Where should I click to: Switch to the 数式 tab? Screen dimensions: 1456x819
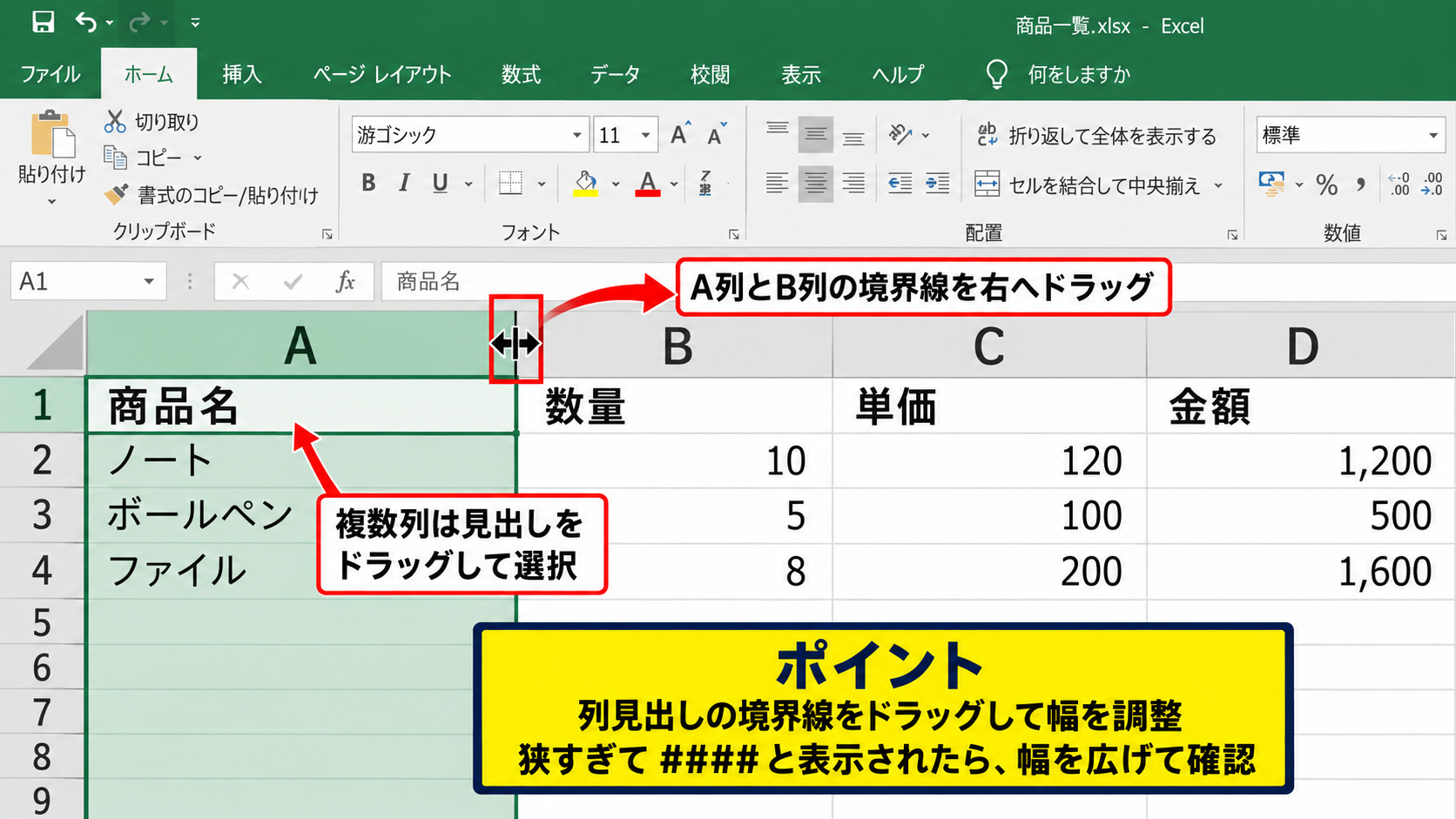(521, 75)
